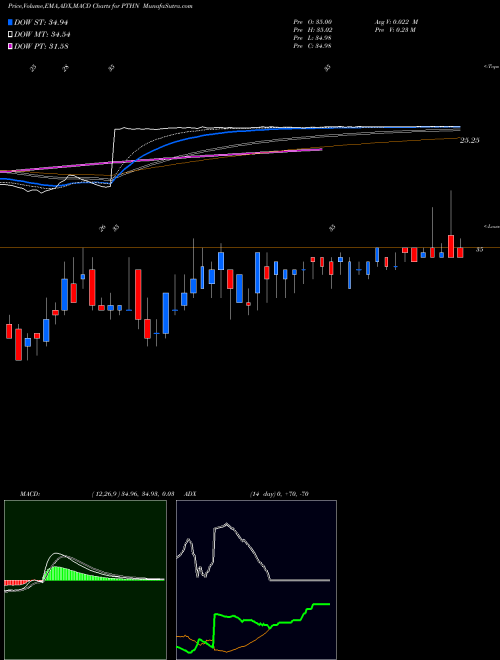Click the 'Pre H' high price value
500x660 pixels.
coord(312,30)
